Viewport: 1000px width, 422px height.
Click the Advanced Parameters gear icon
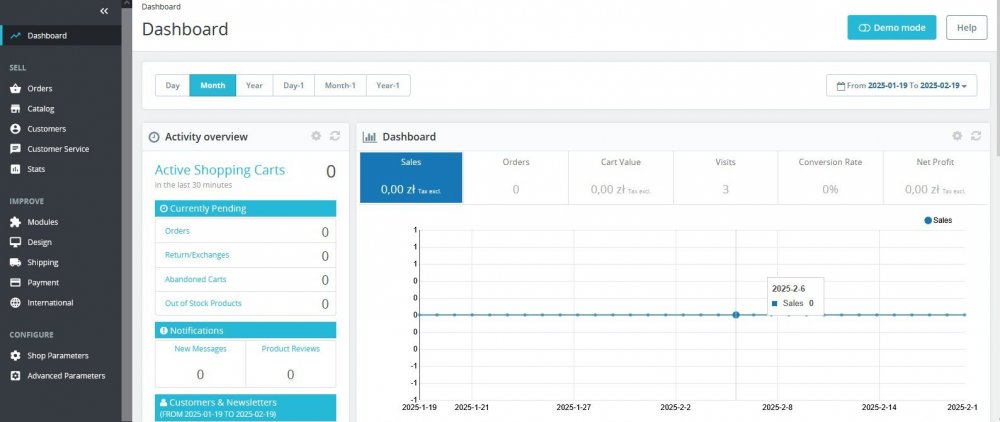[15, 375]
